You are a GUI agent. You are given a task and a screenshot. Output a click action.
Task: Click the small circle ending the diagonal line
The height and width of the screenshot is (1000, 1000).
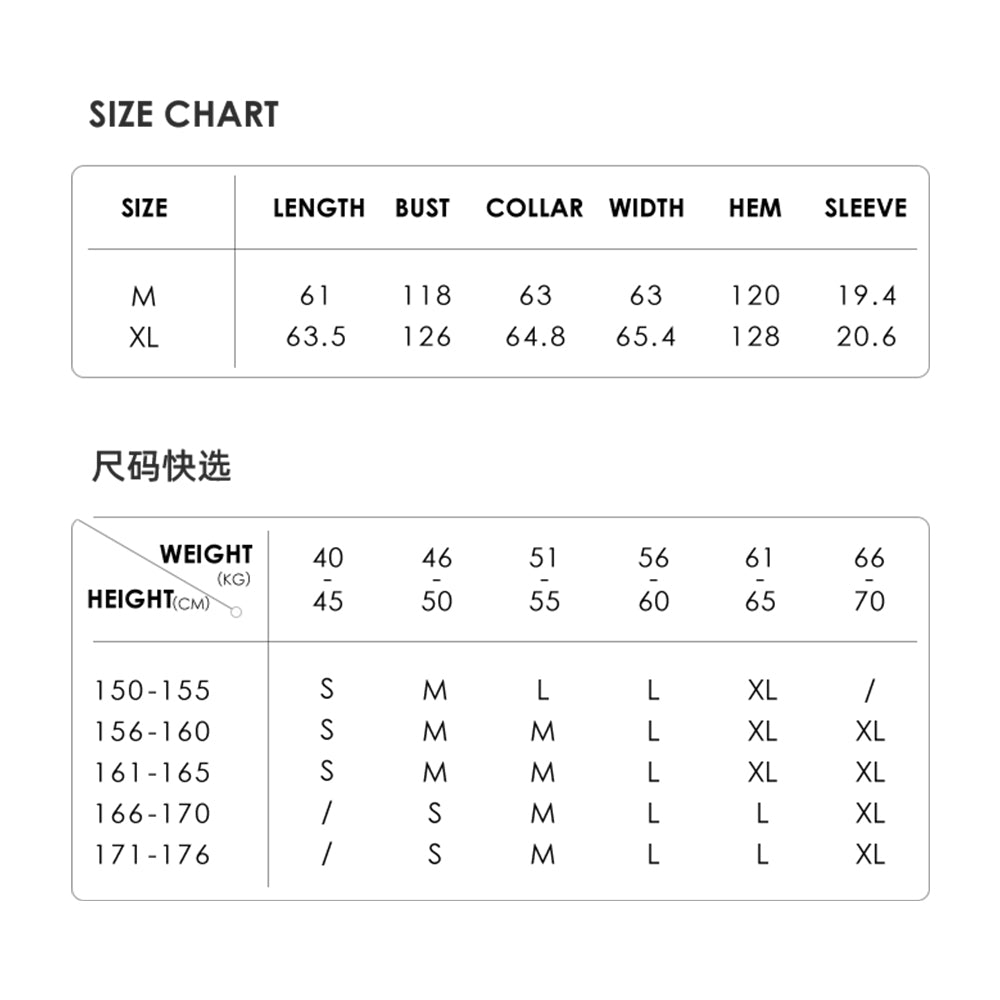click(236, 612)
